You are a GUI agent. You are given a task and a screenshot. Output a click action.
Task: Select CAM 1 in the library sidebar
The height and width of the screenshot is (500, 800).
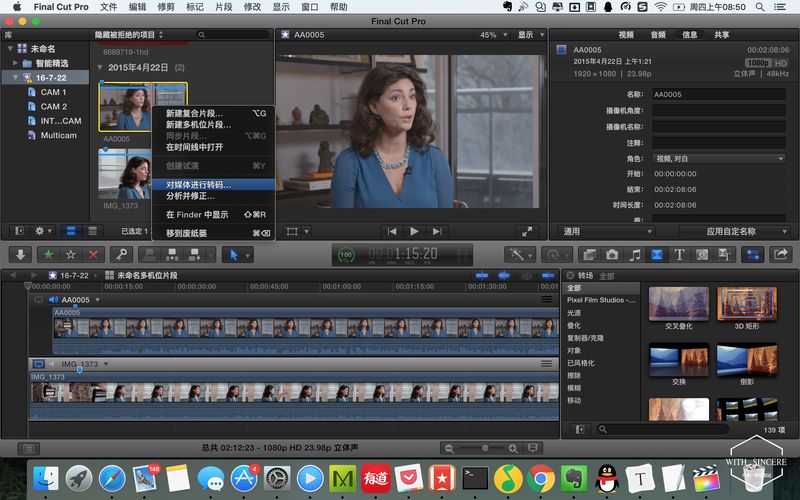click(53, 92)
